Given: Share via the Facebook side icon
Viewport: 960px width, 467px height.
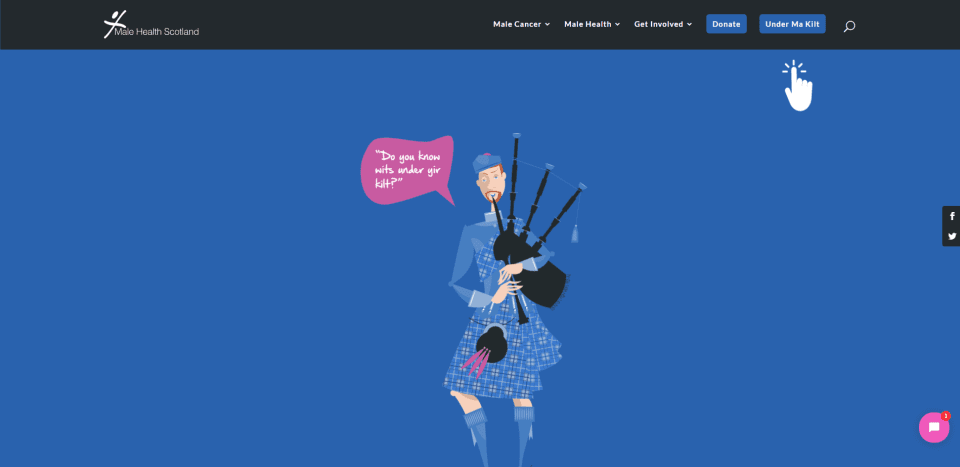Looking at the screenshot, I should (951, 216).
